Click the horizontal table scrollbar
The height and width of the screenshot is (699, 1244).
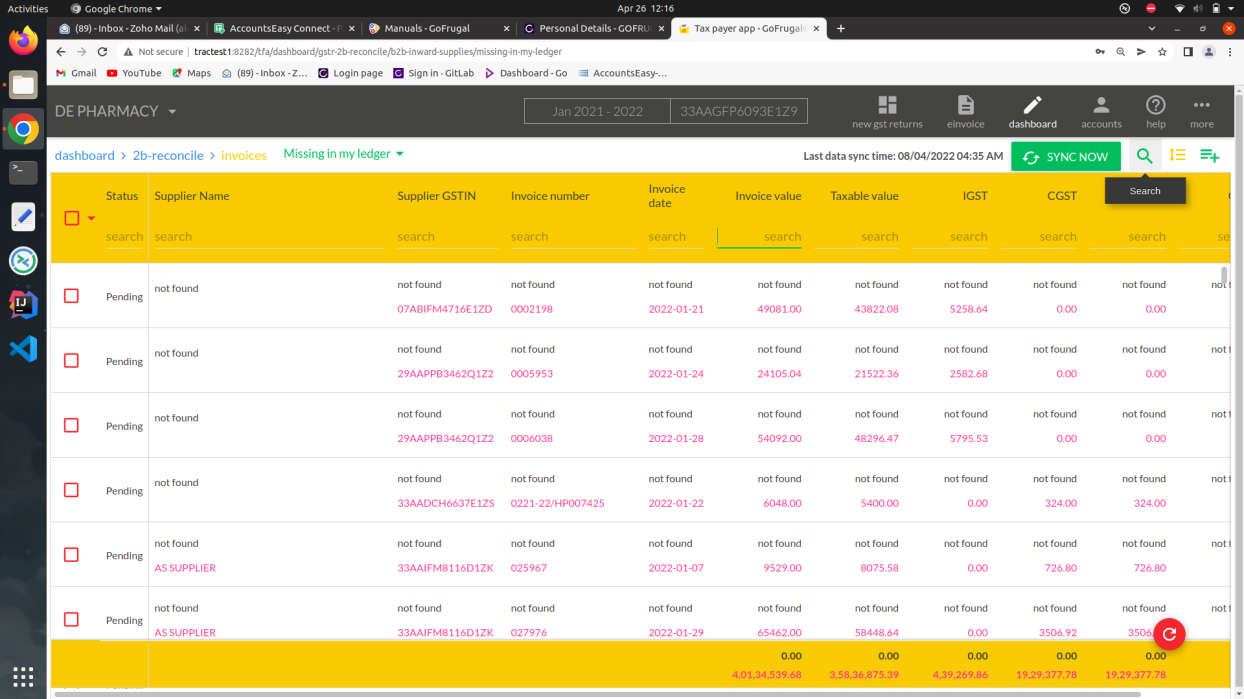[x=596, y=693]
